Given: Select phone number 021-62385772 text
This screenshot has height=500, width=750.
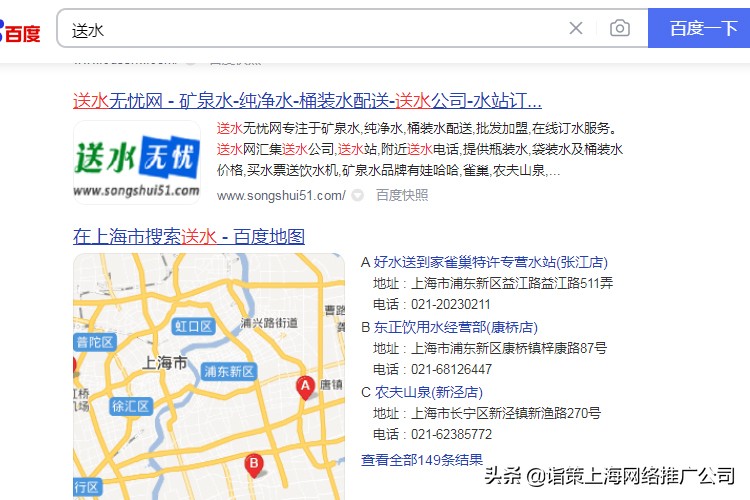Looking at the screenshot, I should click(x=451, y=434).
